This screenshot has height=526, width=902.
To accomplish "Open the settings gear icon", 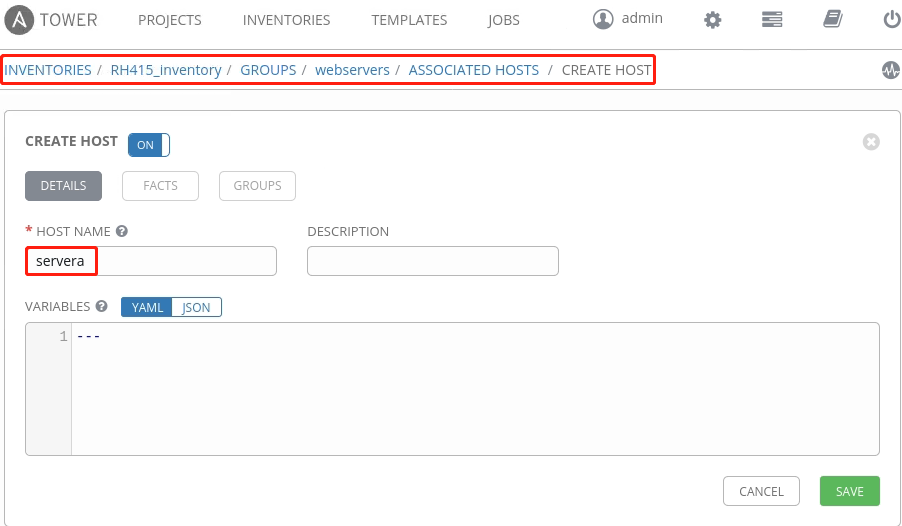I will [712, 19].
